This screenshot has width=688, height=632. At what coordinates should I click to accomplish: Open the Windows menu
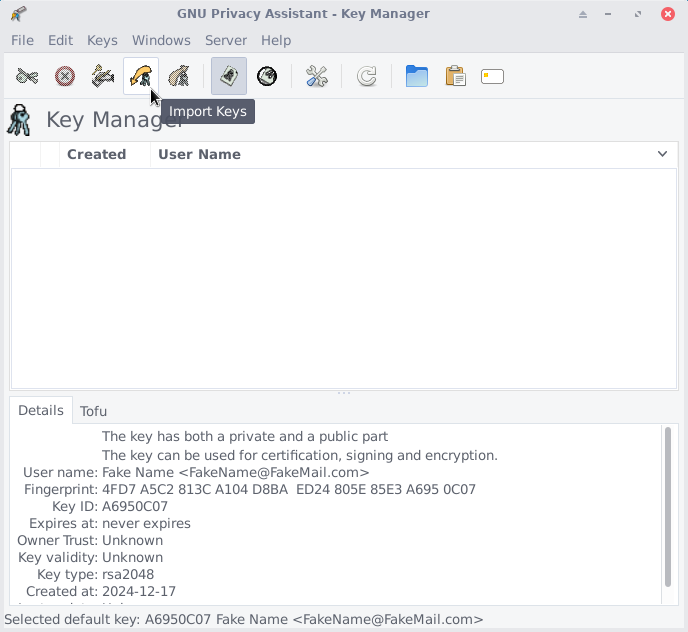[x=161, y=40]
